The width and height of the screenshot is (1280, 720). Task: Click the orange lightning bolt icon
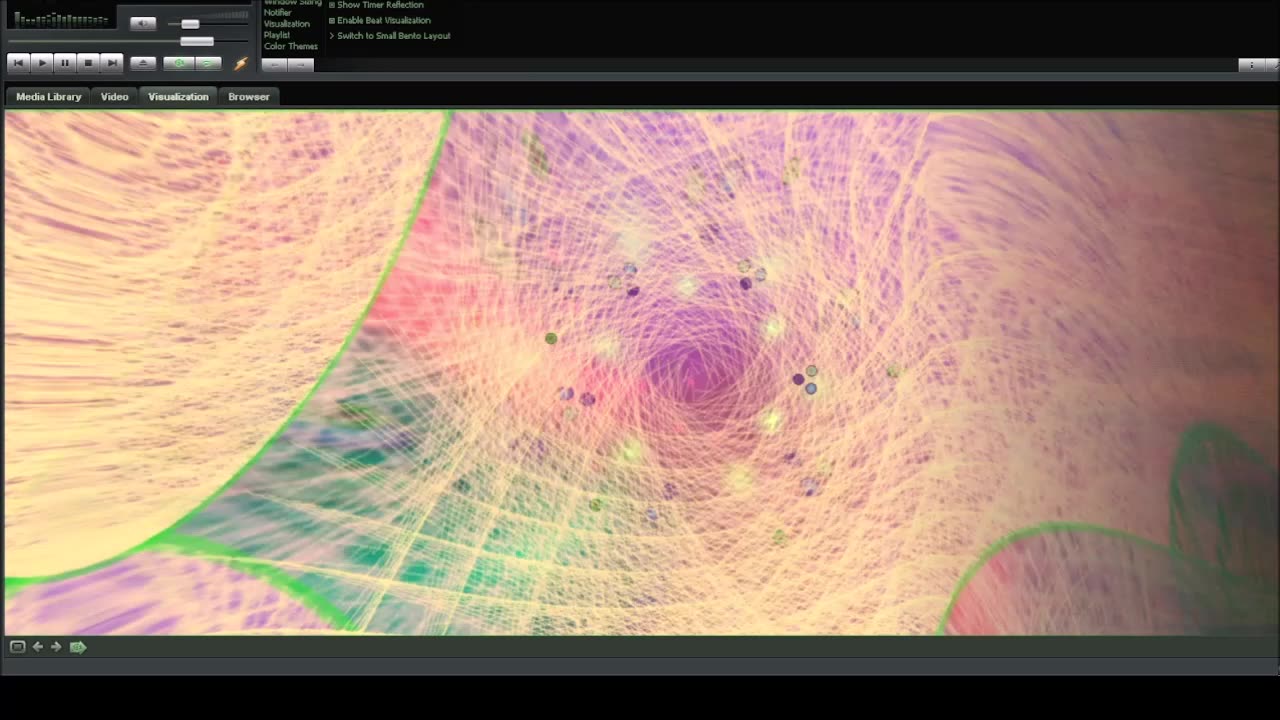click(240, 63)
